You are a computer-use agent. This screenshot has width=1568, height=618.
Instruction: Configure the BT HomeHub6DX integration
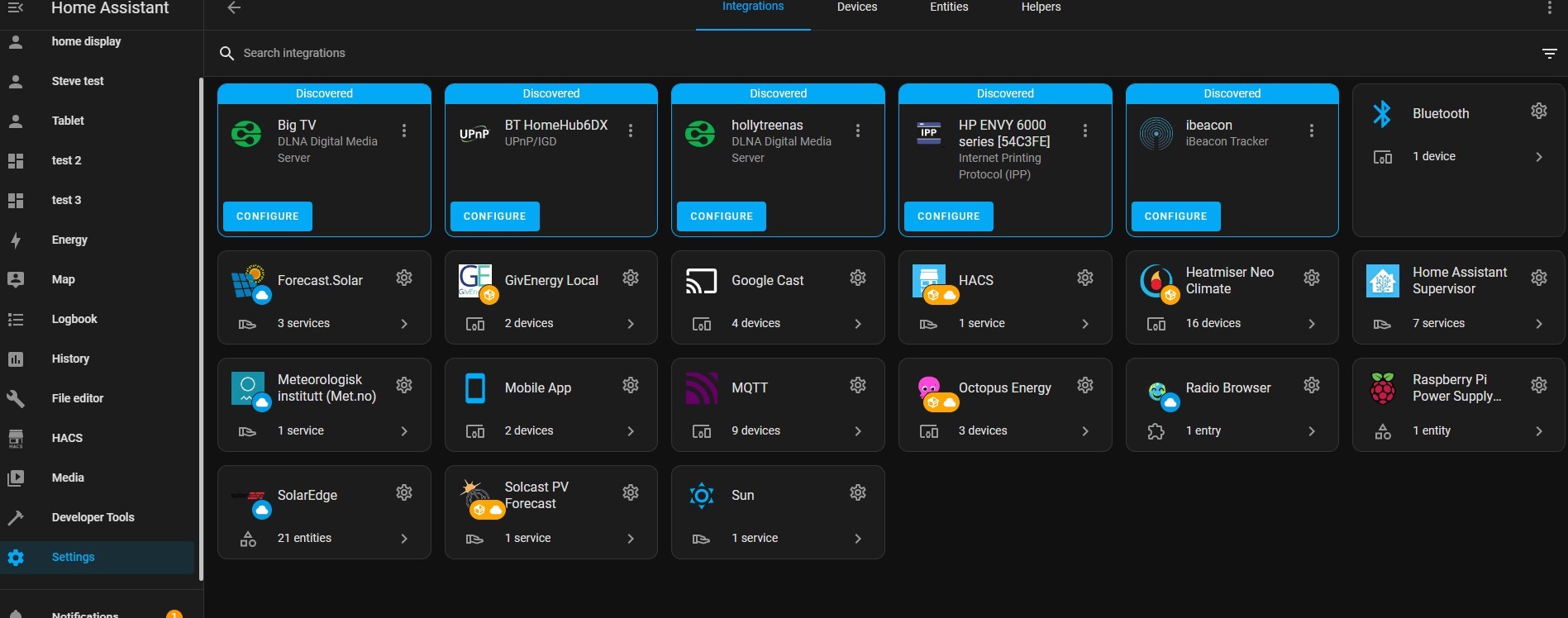[495, 216]
